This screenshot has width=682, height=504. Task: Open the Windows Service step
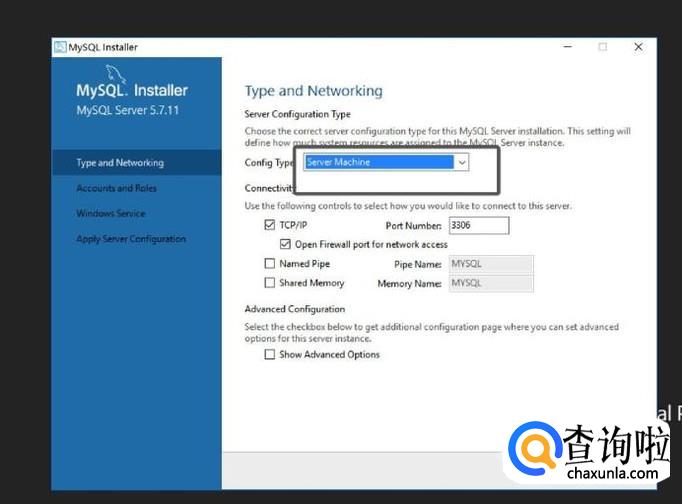pyautogui.click(x=110, y=214)
